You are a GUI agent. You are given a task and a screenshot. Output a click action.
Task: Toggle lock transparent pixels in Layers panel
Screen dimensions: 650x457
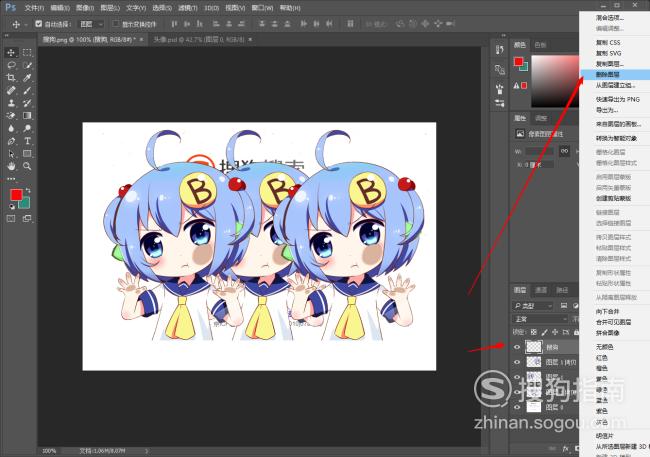(534, 332)
